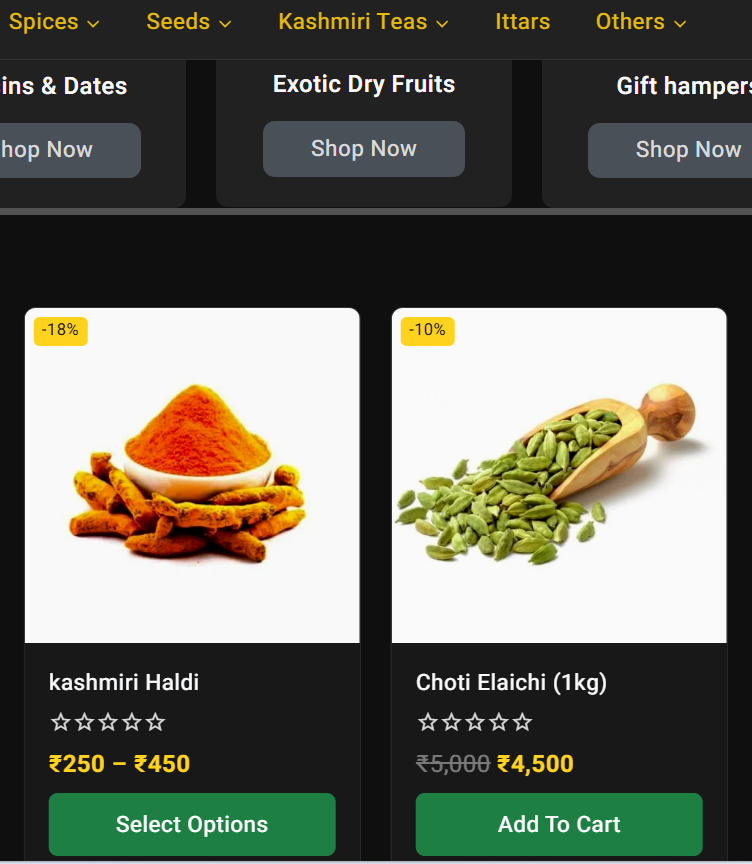
Task: Open the kashmiri Haldi product title
Action: click(124, 682)
